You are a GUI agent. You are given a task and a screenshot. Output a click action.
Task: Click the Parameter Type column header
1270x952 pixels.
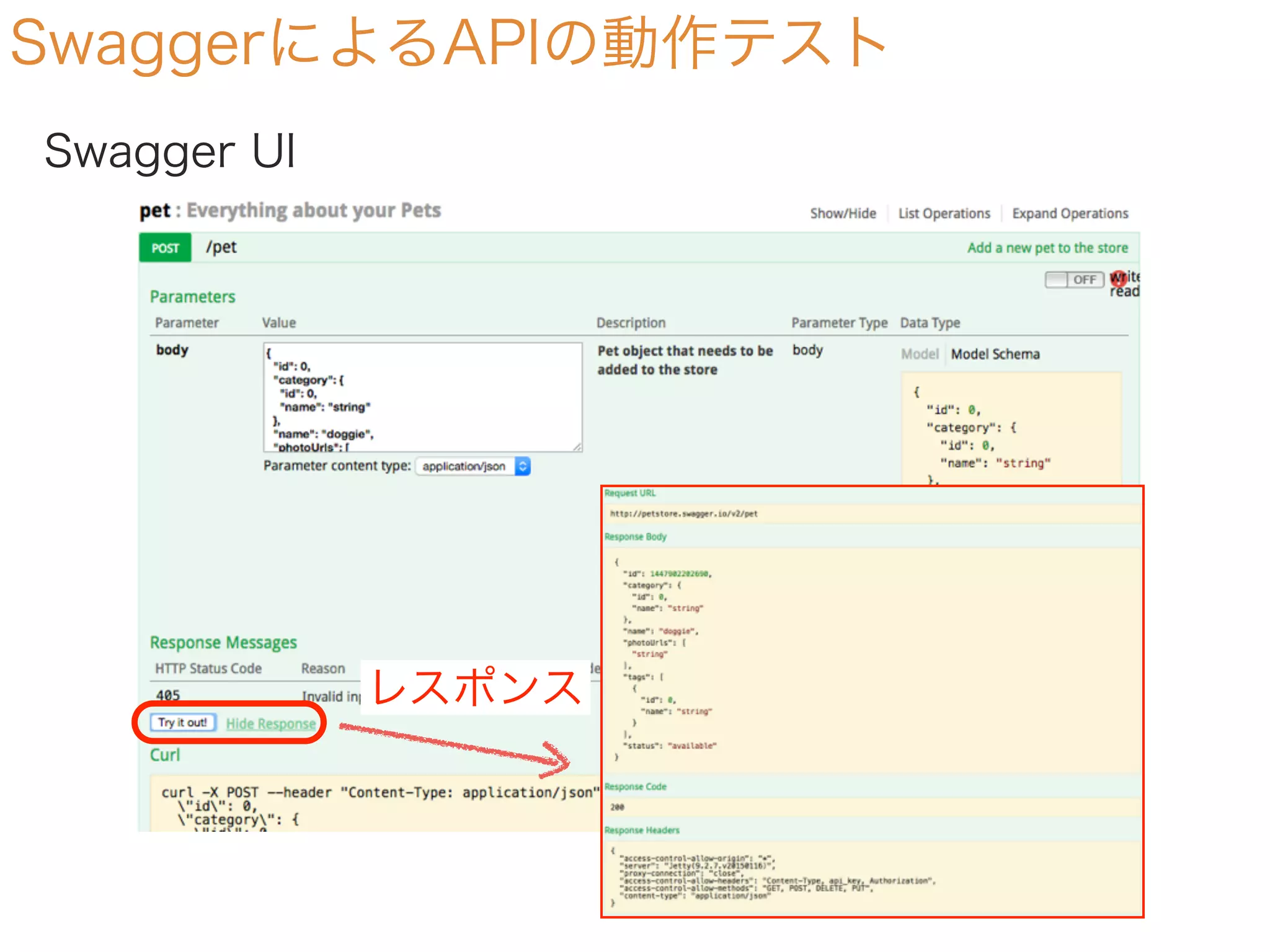(x=839, y=323)
